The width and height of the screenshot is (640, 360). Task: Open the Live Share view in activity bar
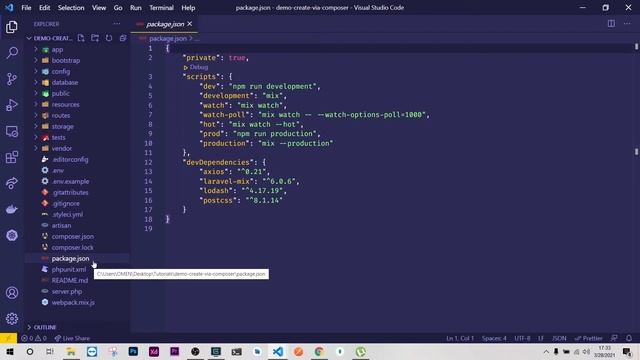click(12, 183)
